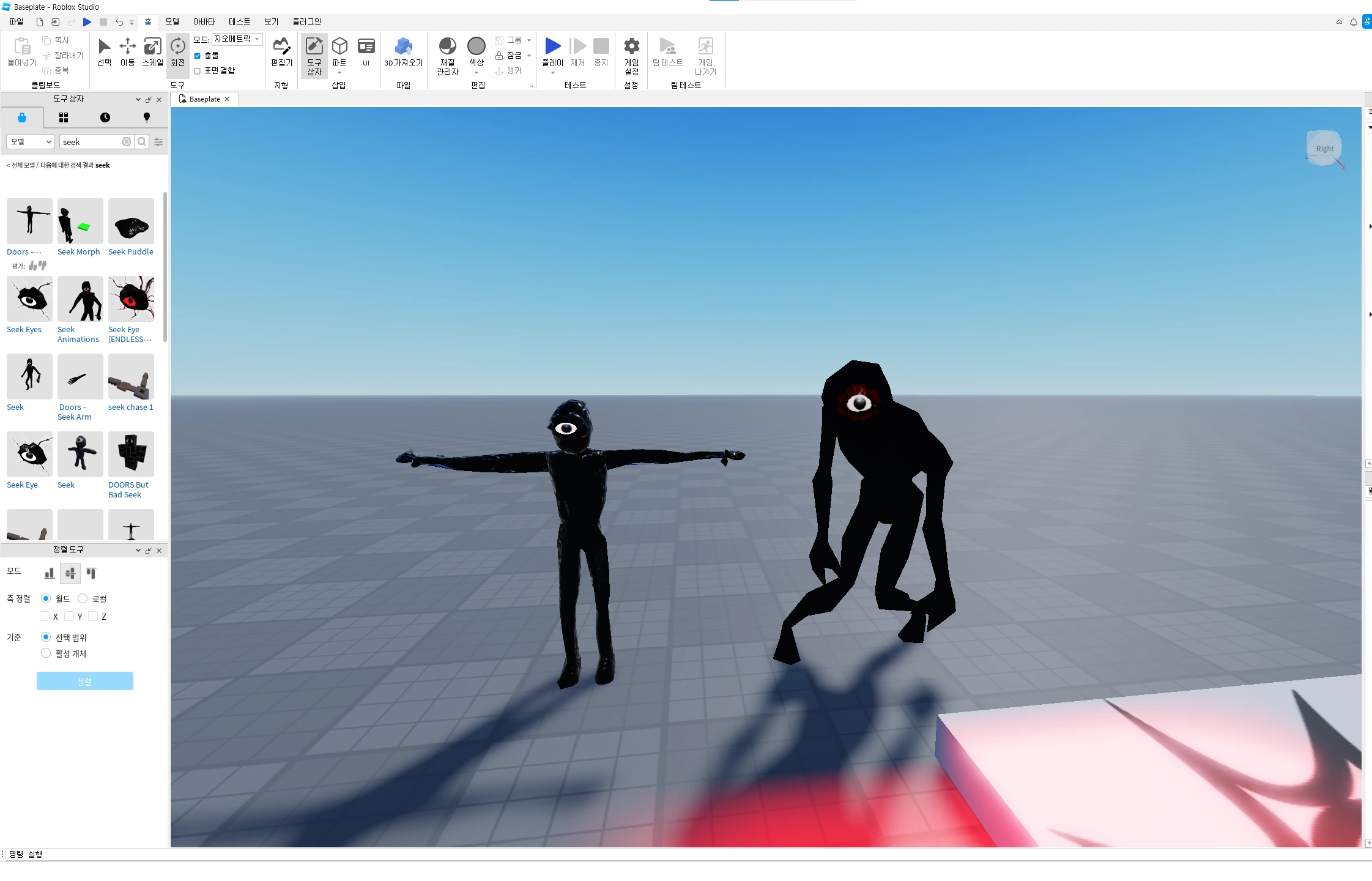Expand the Part (파트) dropdown arrow

click(339, 73)
